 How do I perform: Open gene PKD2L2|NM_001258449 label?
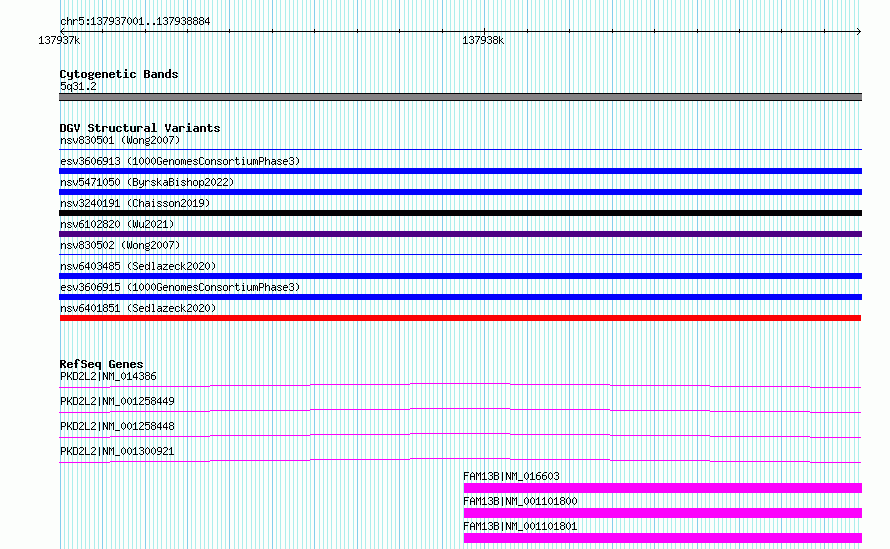(117, 401)
